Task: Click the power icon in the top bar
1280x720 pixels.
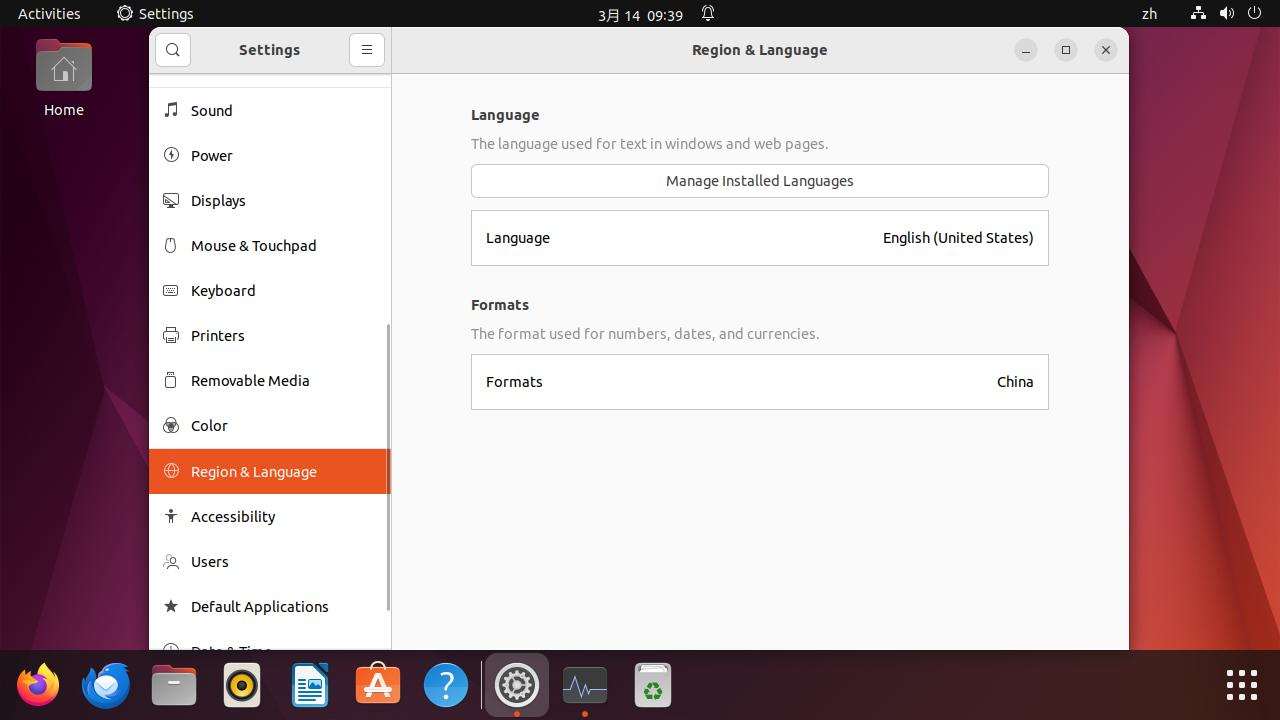Action: 1255,14
